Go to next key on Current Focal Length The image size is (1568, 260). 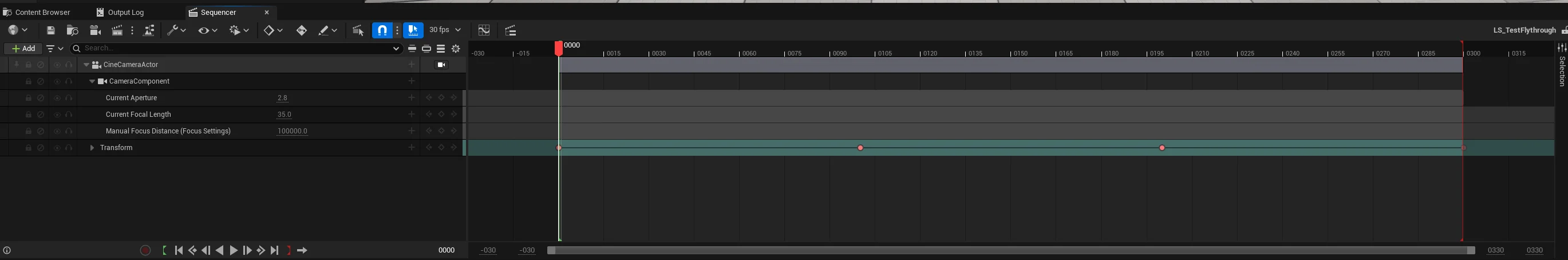[x=454, y=115]
